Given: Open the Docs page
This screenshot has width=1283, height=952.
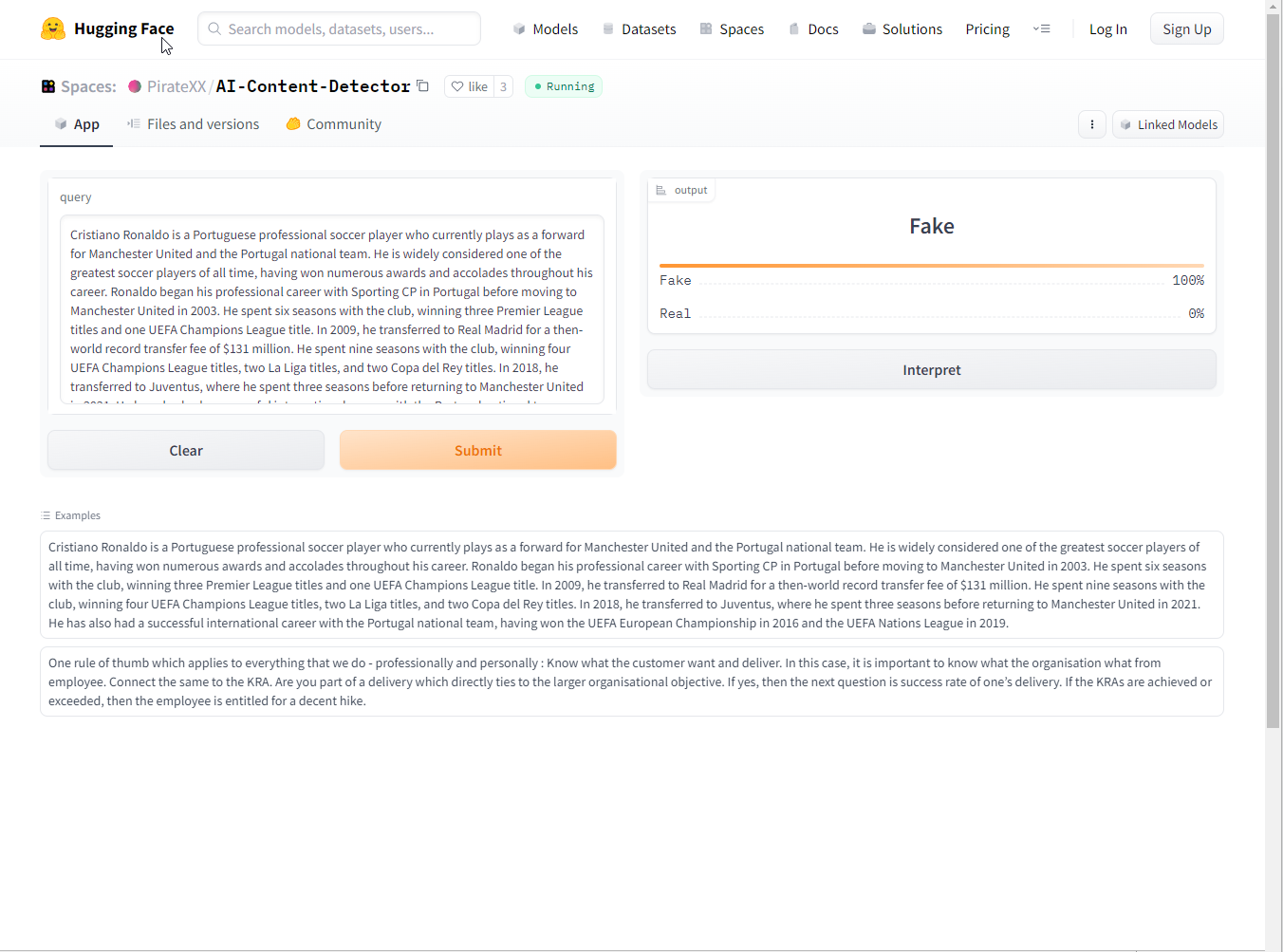Looking at the screenshot, I should coord(813,29).
